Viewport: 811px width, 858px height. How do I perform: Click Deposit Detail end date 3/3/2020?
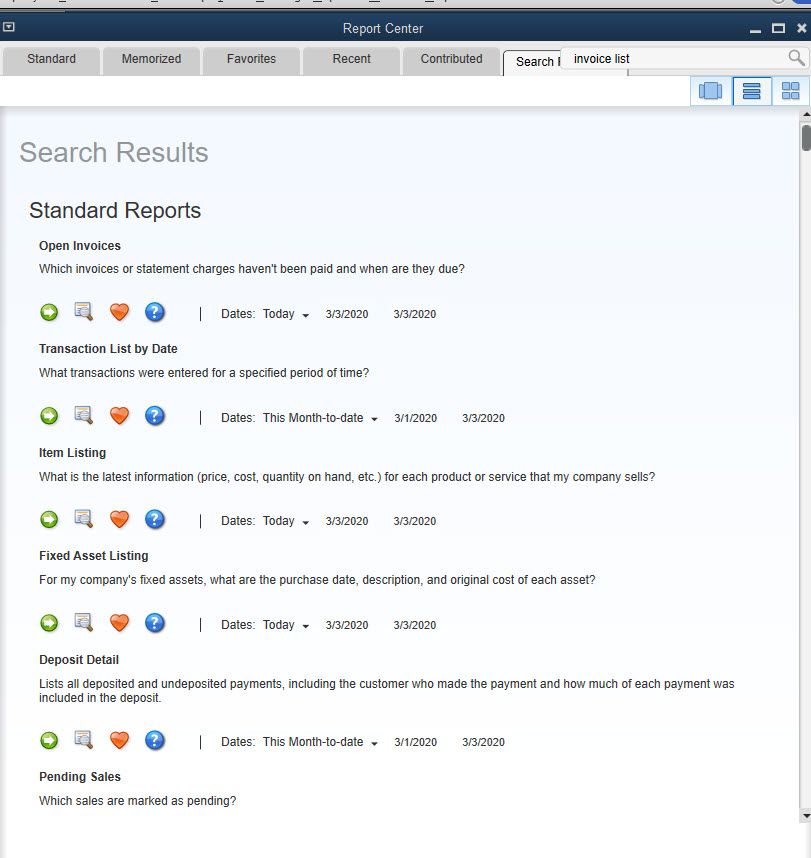(x=483, y=742)
